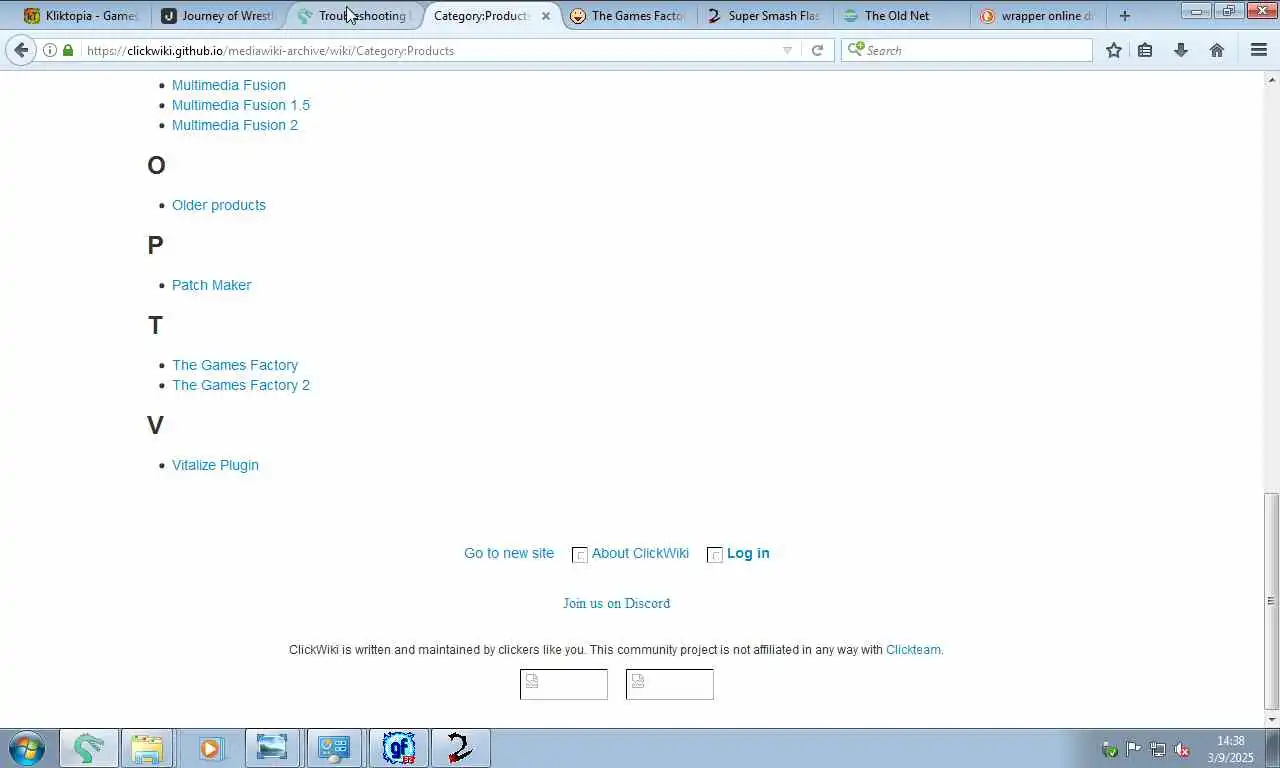
Task: Click the Go to new site link
Action: coord(509,553)
